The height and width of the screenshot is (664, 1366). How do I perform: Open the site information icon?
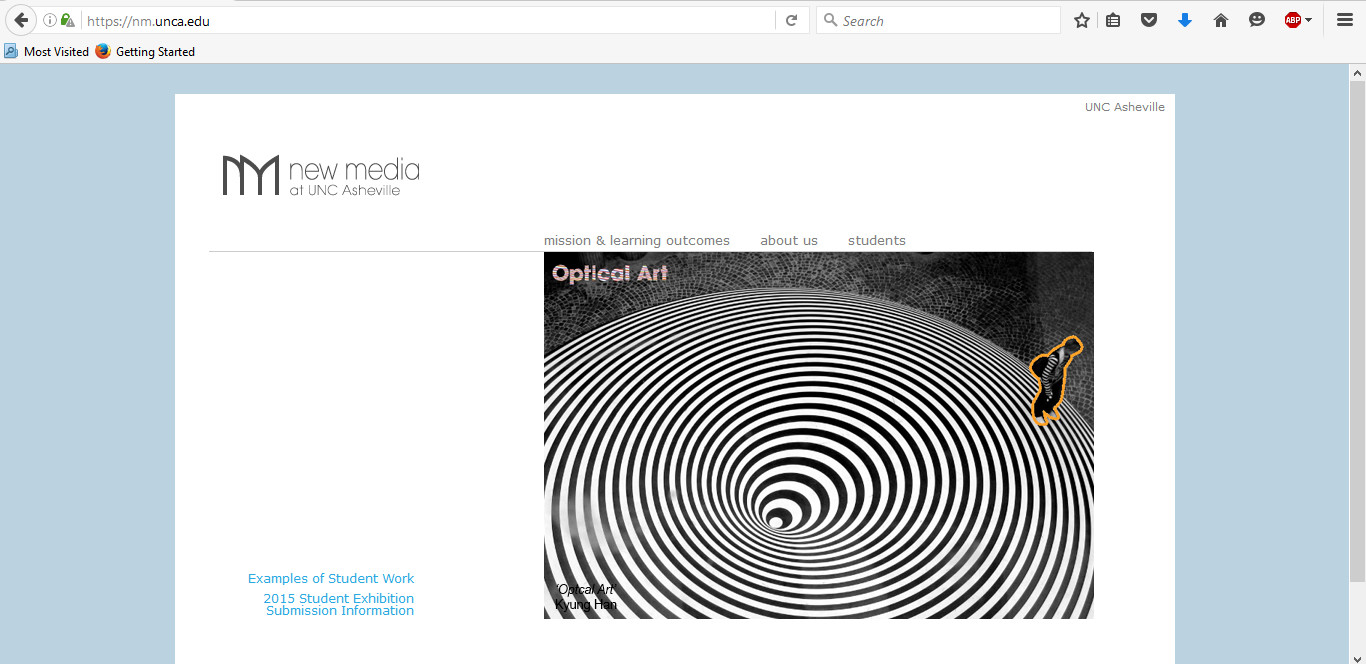[x=50, y=20]
